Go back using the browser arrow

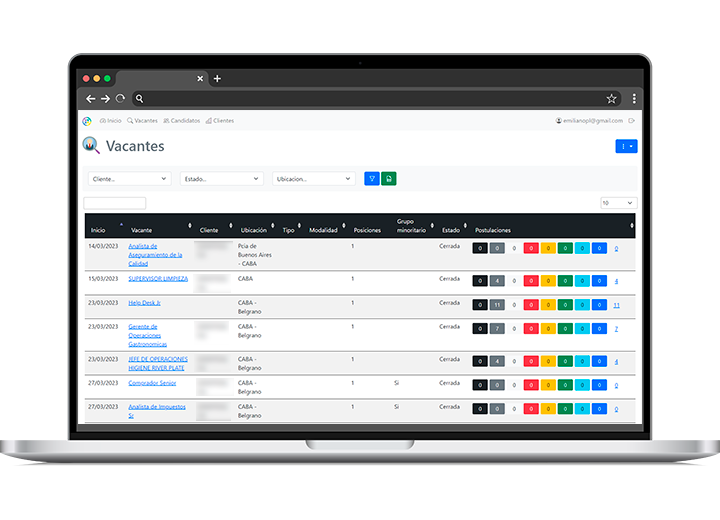90,99
